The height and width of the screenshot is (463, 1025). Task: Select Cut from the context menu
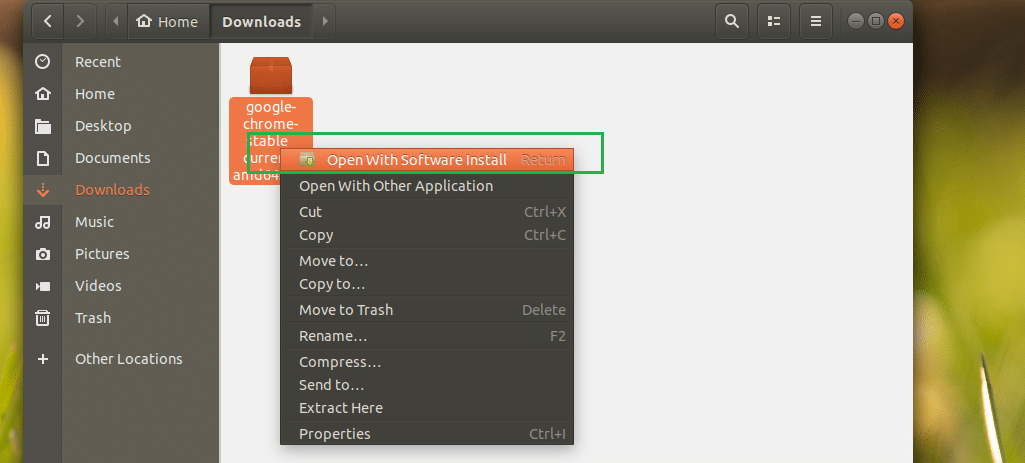click(427, 212)
